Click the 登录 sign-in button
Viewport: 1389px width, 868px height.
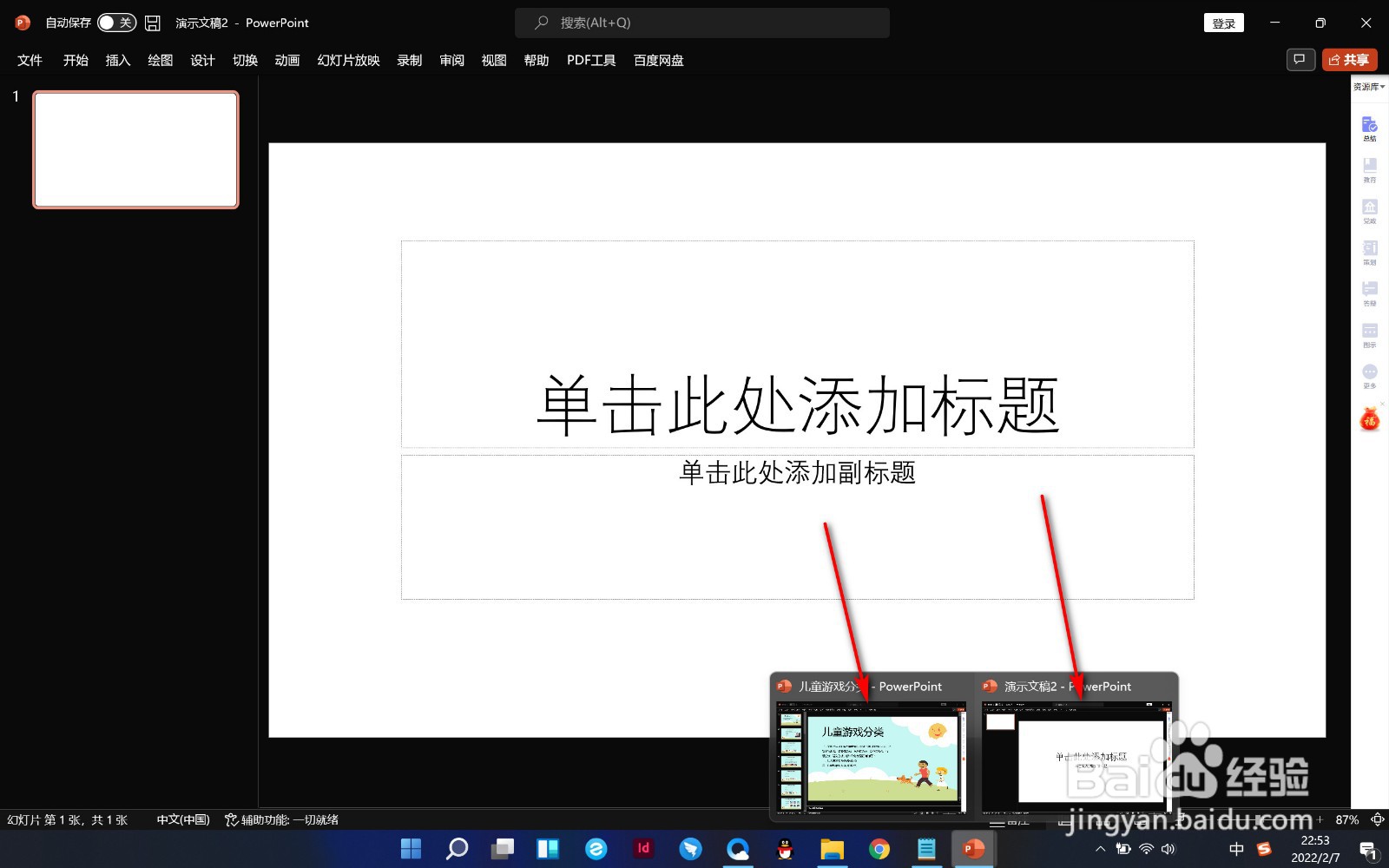[x=1223, y=23]
